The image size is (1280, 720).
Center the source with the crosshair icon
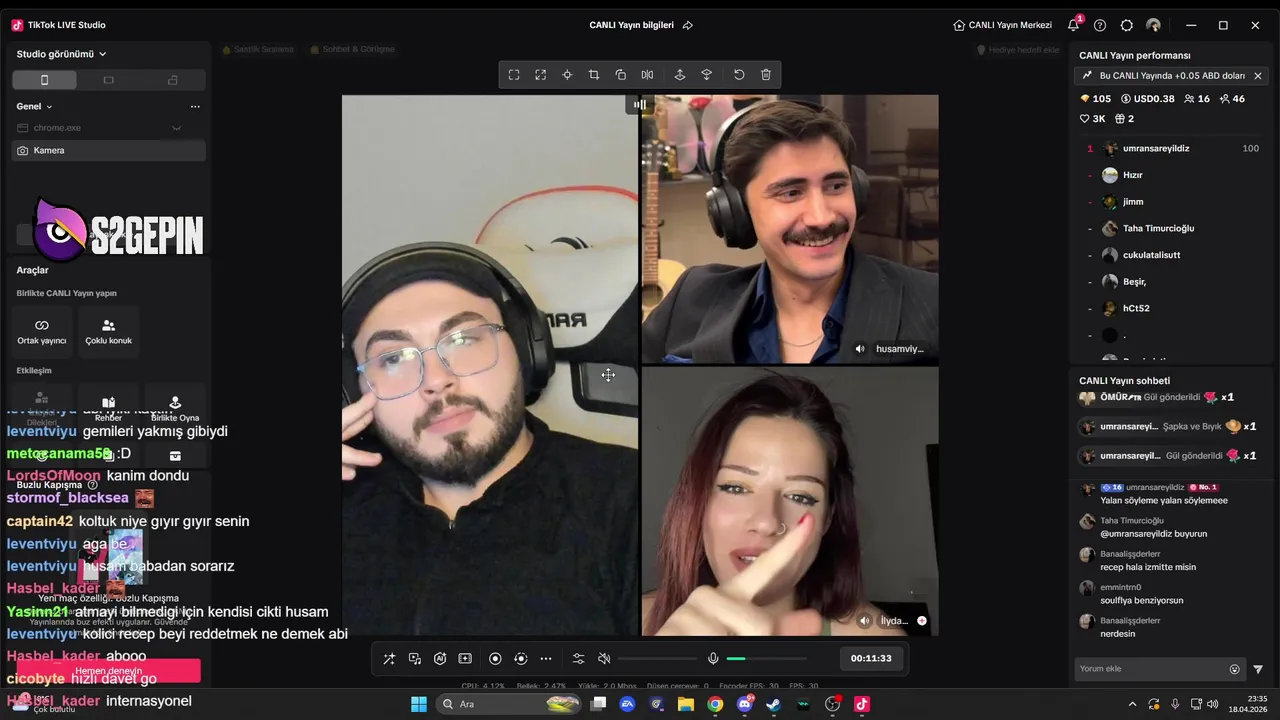click(x=567, y=75)
